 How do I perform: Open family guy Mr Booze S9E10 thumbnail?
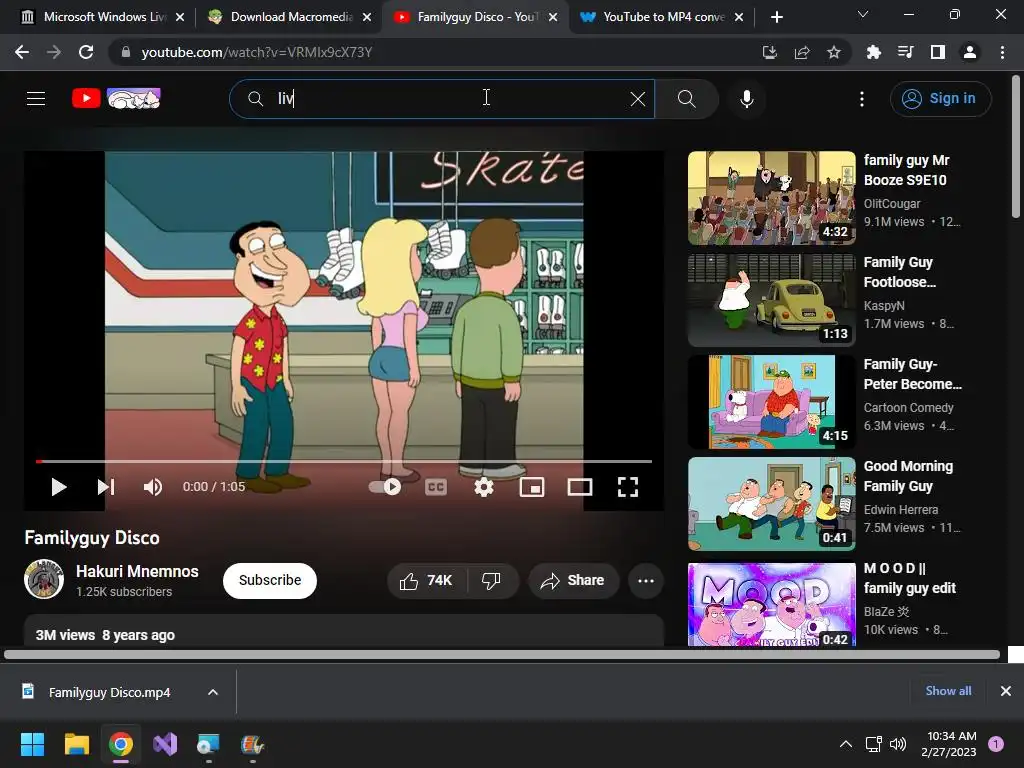[771, 198]
